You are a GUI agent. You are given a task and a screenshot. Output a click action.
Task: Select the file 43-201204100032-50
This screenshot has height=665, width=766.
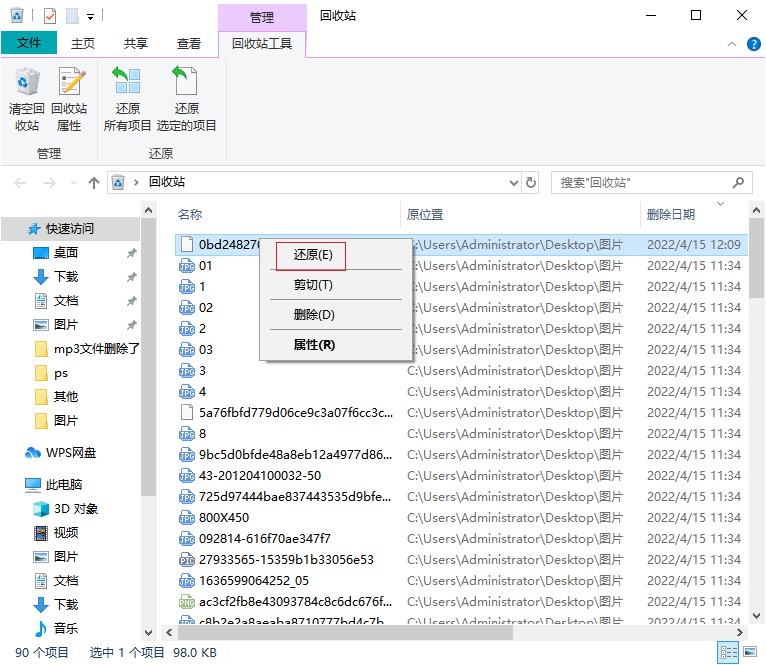(260, 475)
